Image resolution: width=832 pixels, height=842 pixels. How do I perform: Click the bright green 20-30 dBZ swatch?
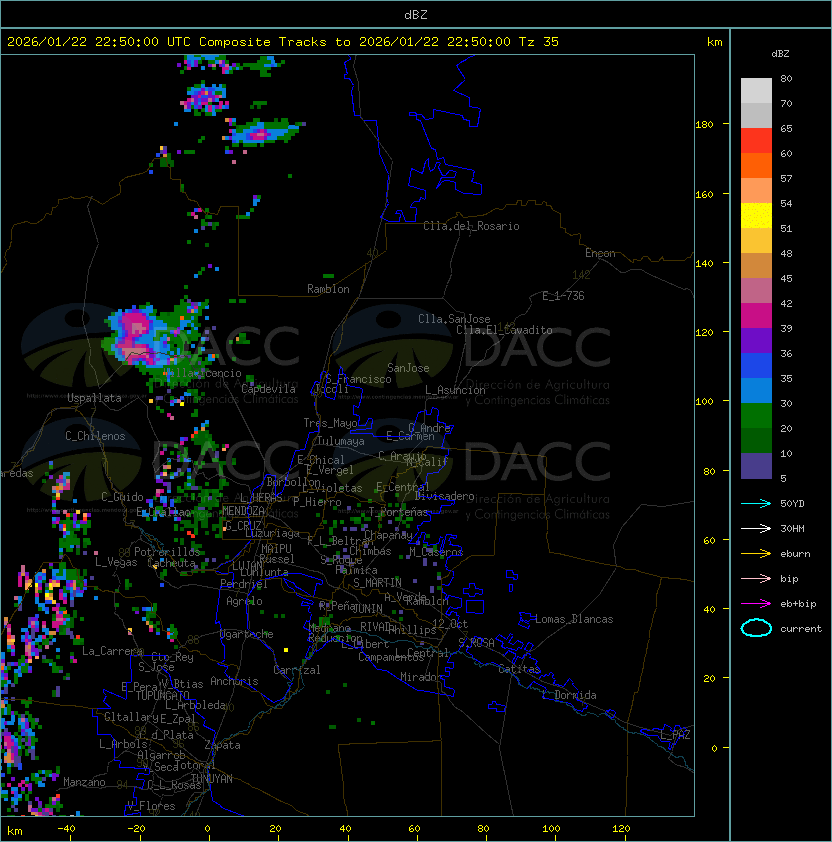[x=756, y=416]
